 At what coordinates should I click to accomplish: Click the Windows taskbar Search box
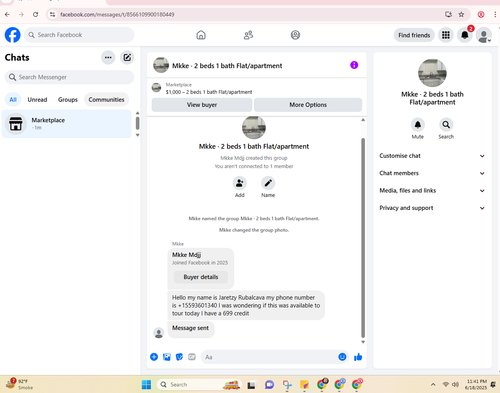[198, 384]
